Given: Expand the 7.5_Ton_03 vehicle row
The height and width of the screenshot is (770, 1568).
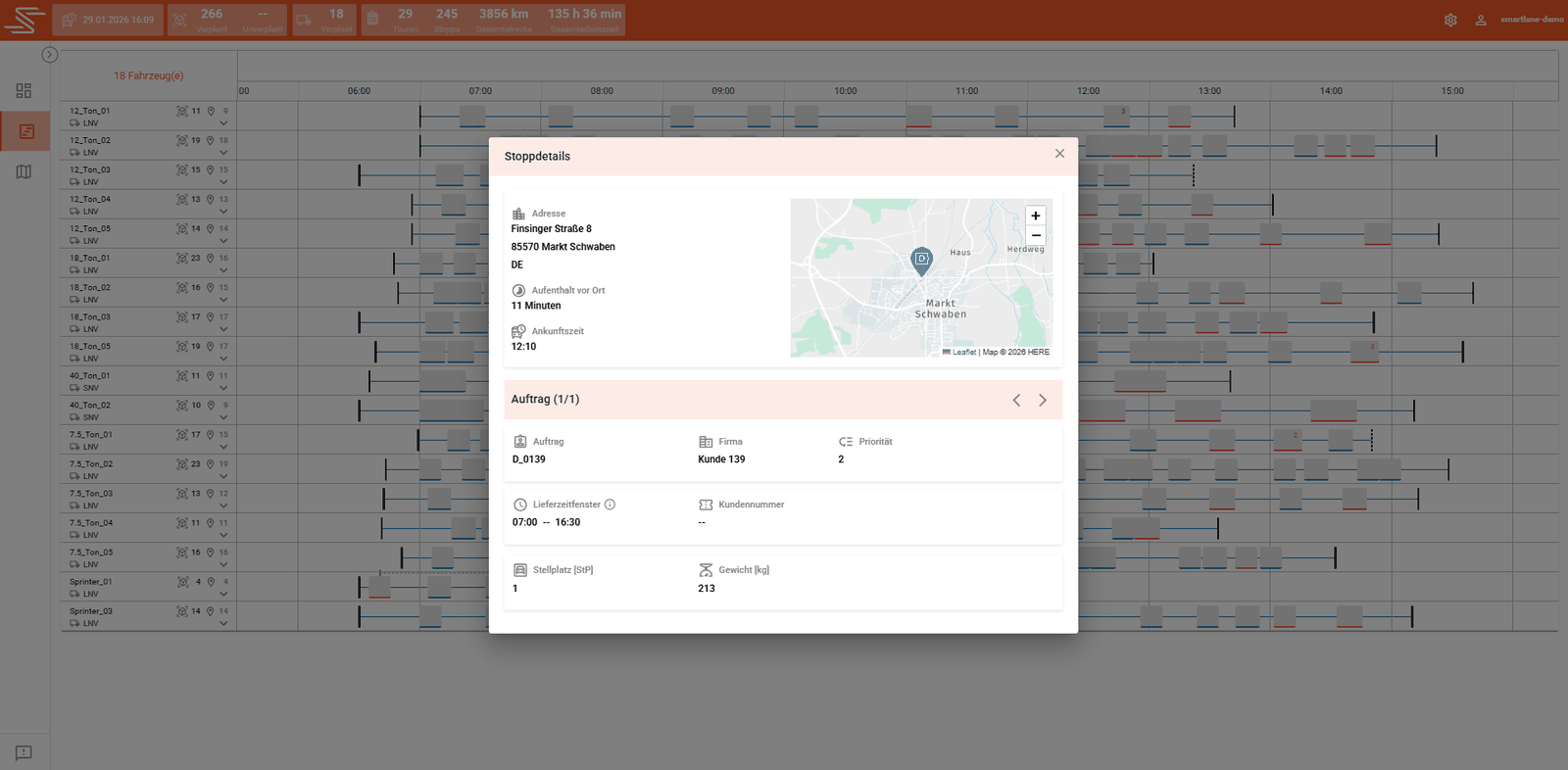Looking at the screenshot, I should click(x=223, y=505).
